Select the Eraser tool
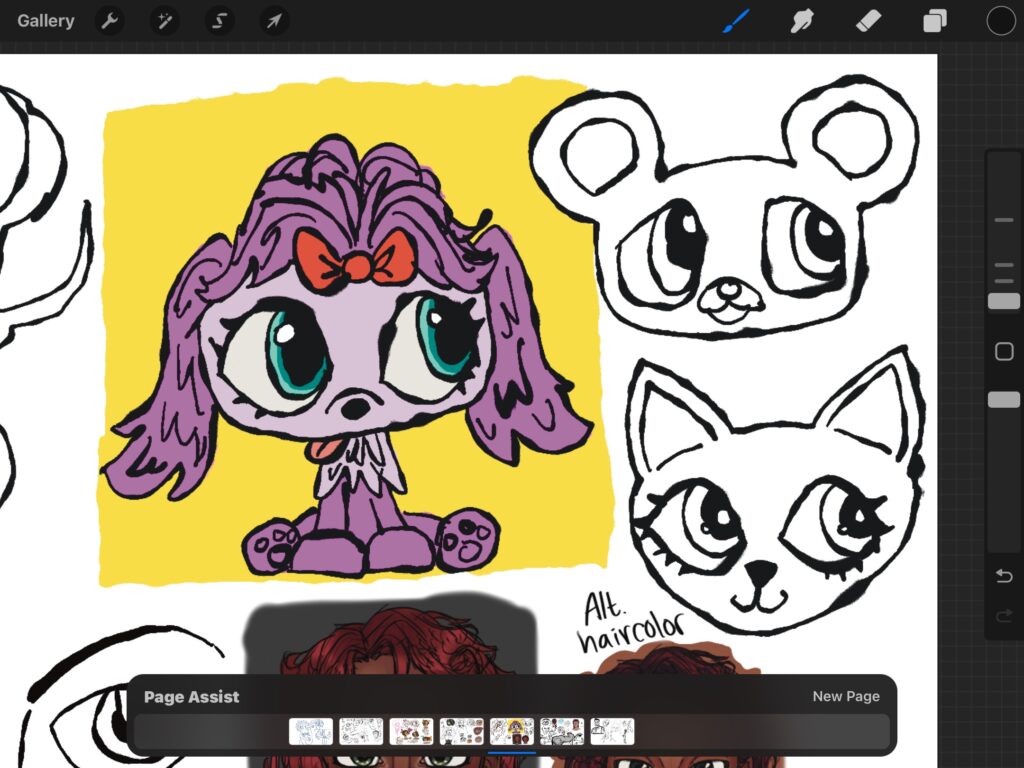Viewport: 1024px width, 768px height. pyautogui.click(x=868, y=21)
